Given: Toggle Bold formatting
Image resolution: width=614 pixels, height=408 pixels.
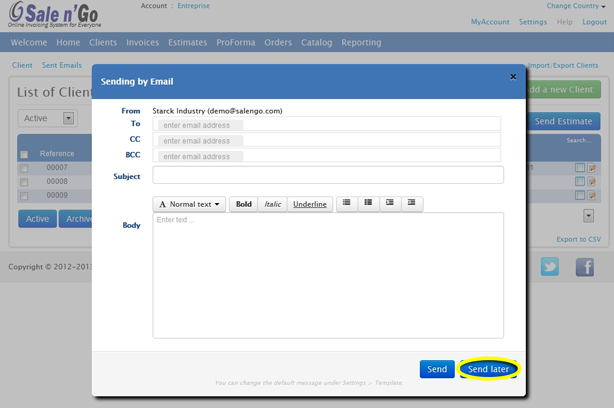Looking at the screenshot, I should pyautogui.click(x=244, y=204).
